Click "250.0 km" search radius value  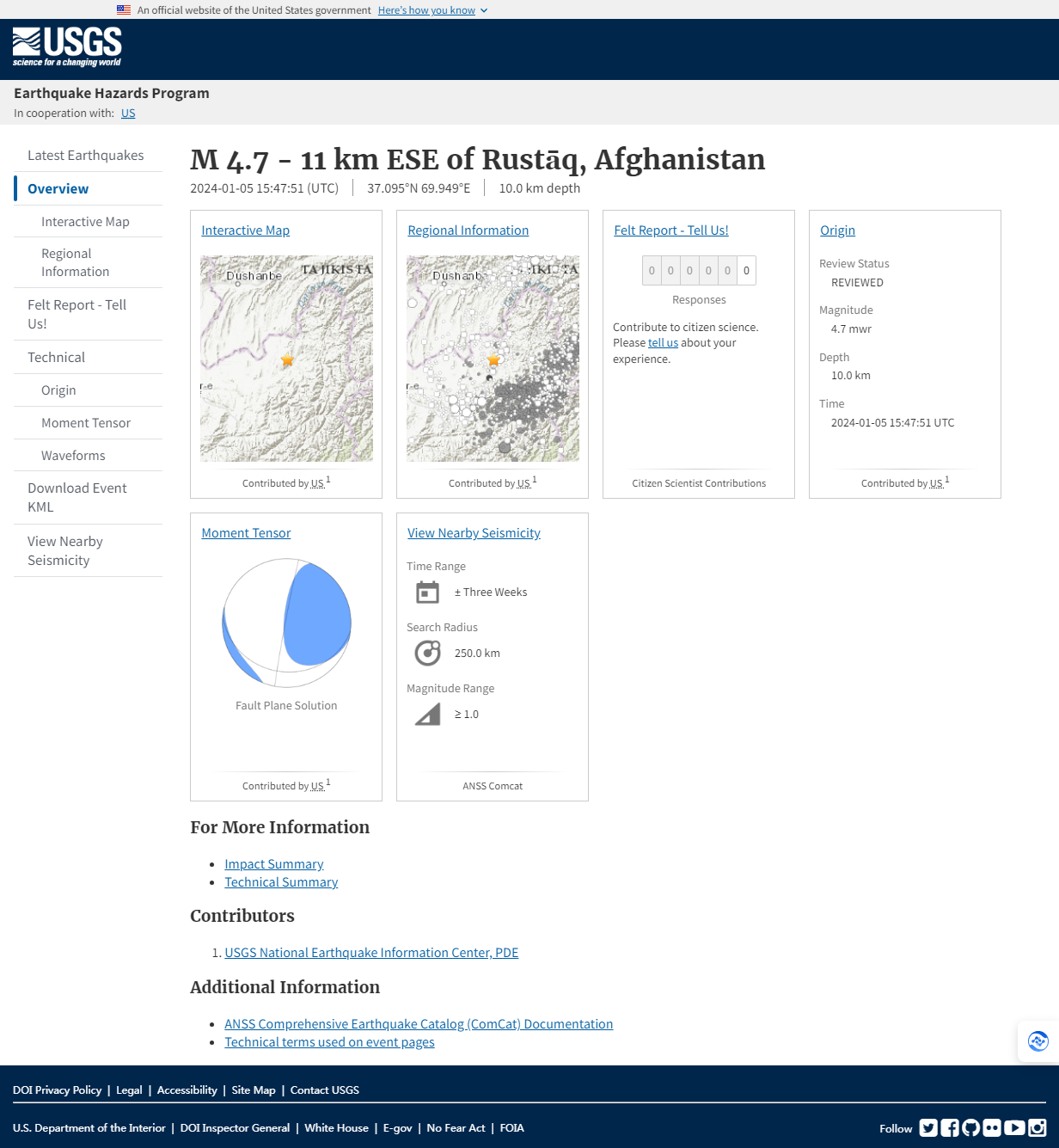[477, 654]
